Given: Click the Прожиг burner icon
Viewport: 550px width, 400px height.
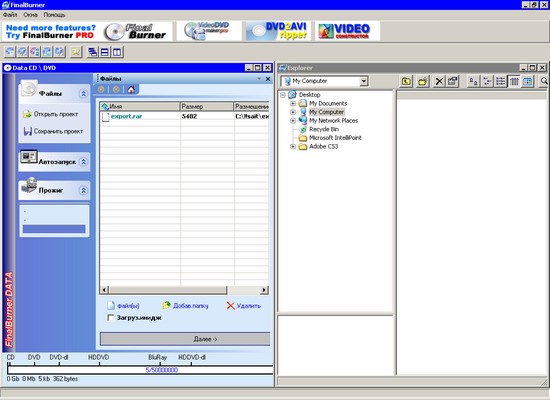Looking at the screenshot, I should tap(29, 186).
